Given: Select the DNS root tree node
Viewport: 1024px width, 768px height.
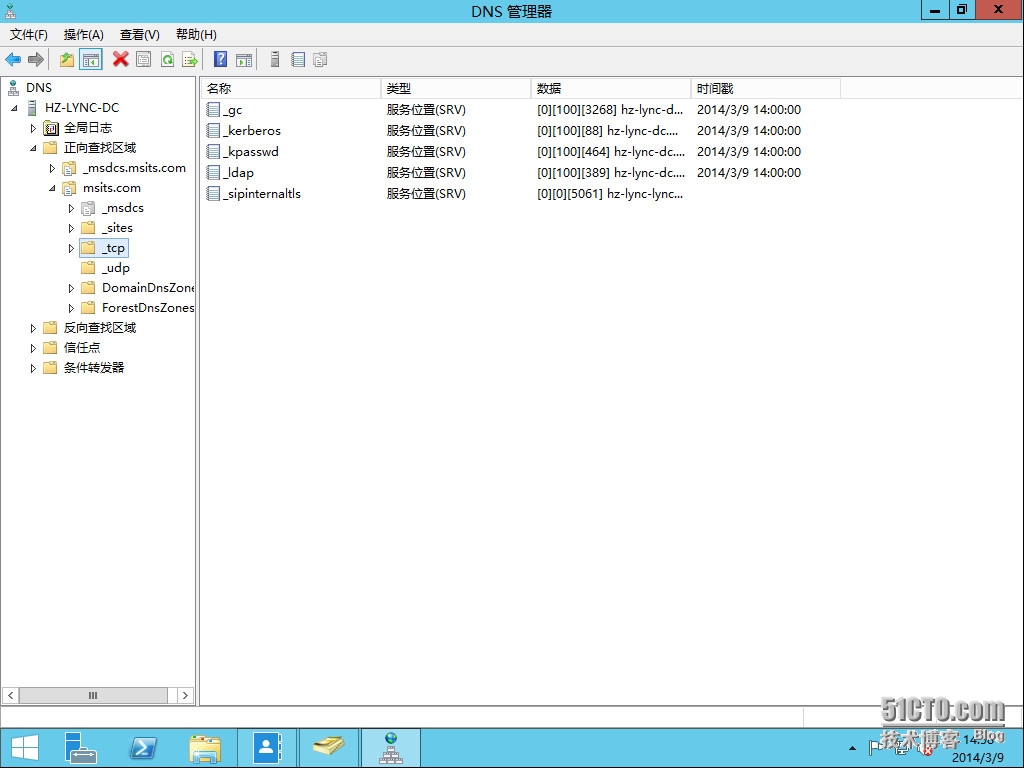Looking at the screenshot, I should click(39, 88).
